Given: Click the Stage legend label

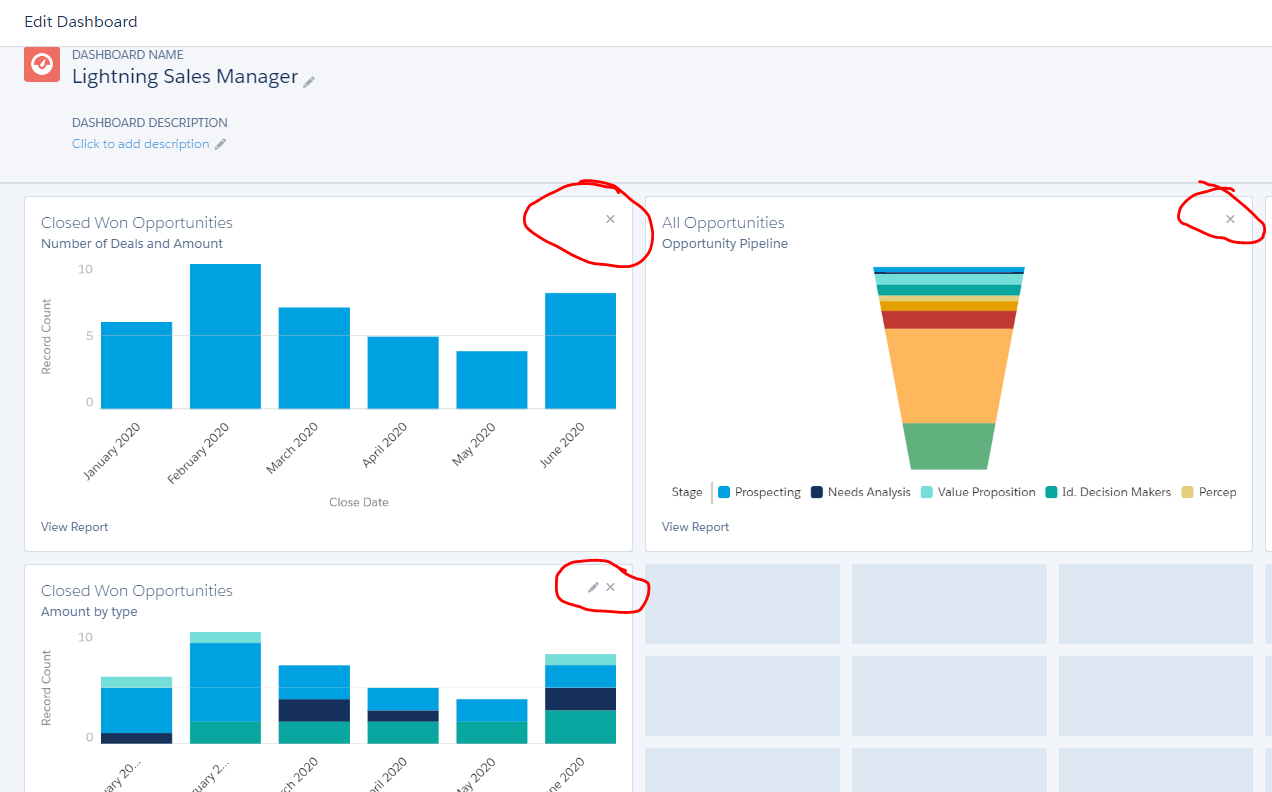Looking at the screenshot, I should [x=687, y=492].
